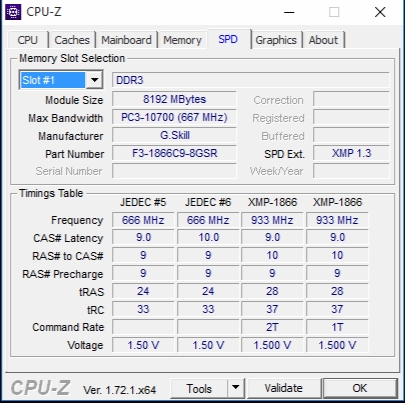Click the Max Bandwidth PC3-10700 field

174,117
